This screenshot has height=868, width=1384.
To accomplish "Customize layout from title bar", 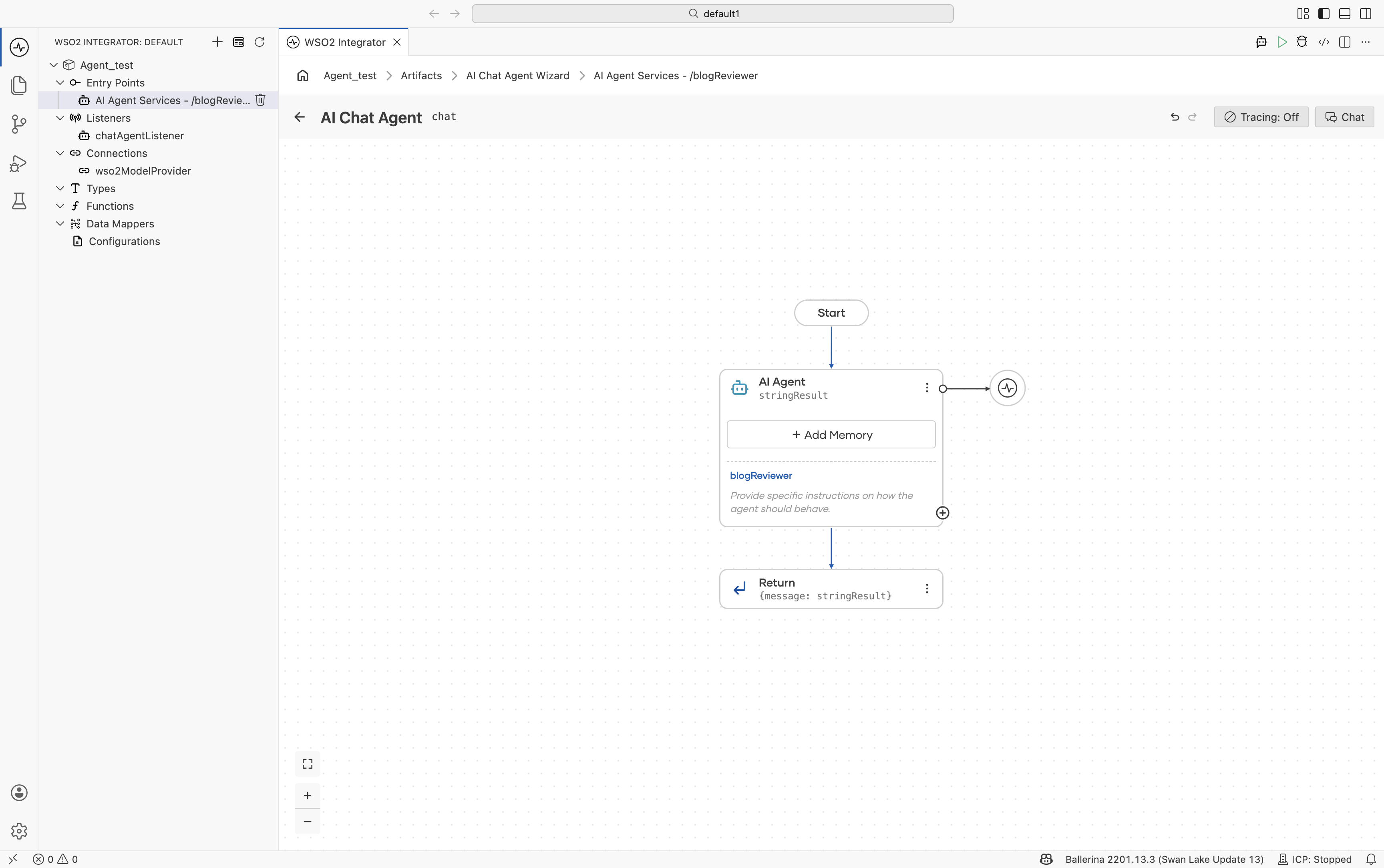I will click(1303, 14).
